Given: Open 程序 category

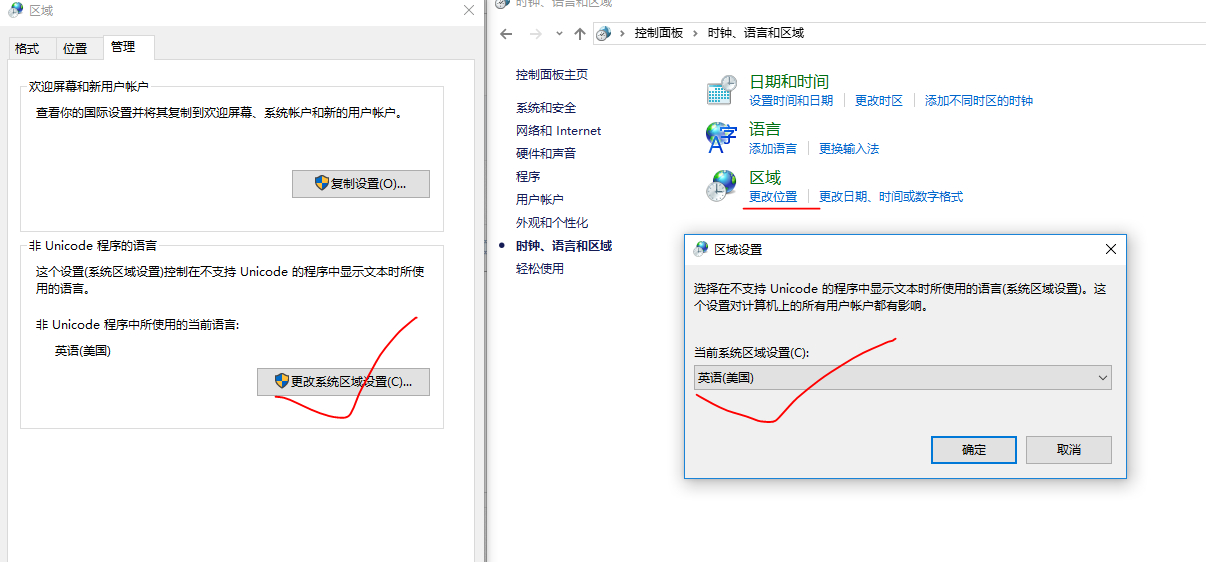Looking at the screenshot, I should (x=528, y=177).
